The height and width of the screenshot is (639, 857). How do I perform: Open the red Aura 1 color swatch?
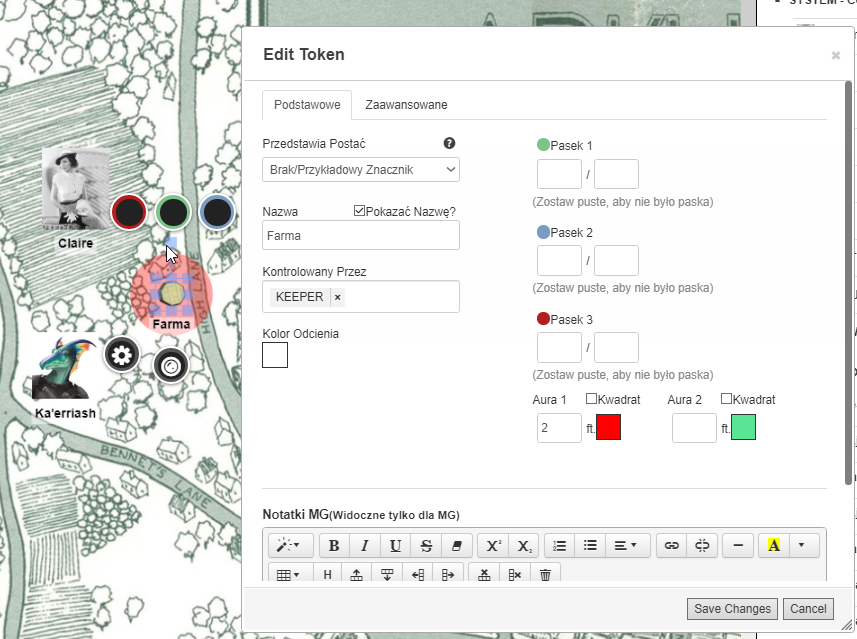click(608, 427)
